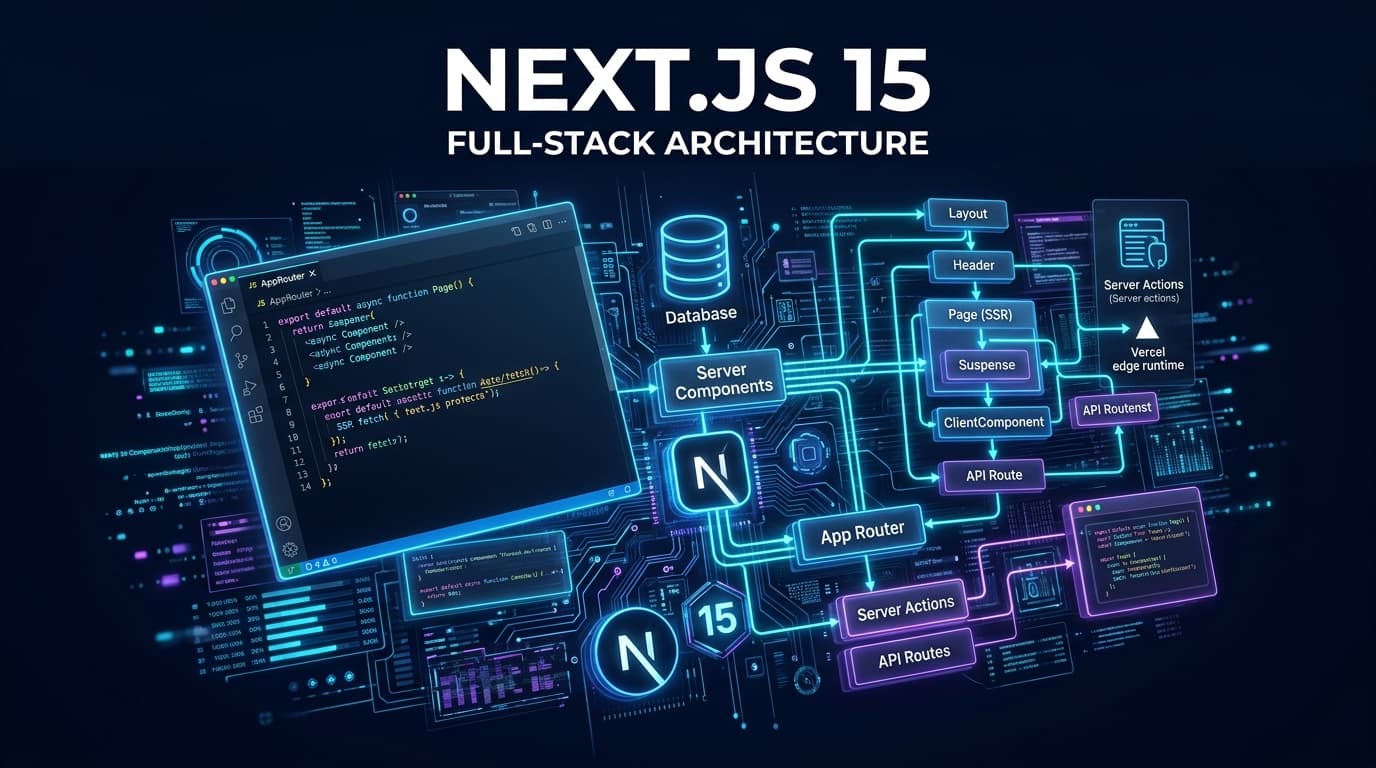Close the AppRouter tab
This screenshot has width=1376, height=768.
313,273
